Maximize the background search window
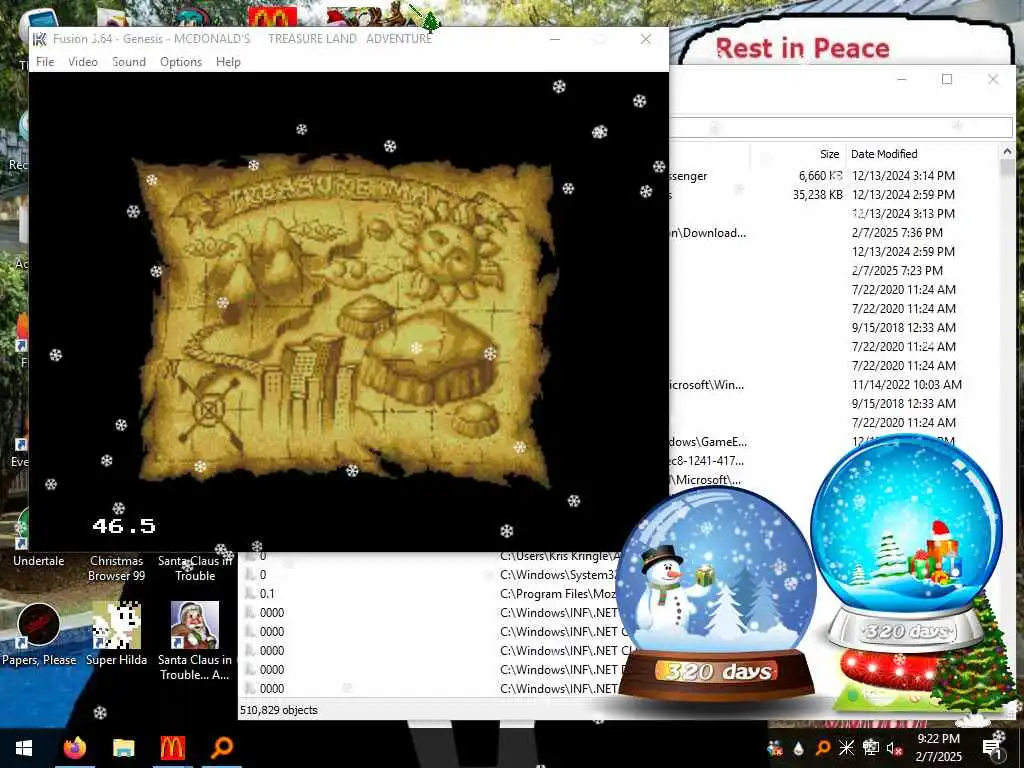Viewport: 1024px width, 768px height. [947, 79]
